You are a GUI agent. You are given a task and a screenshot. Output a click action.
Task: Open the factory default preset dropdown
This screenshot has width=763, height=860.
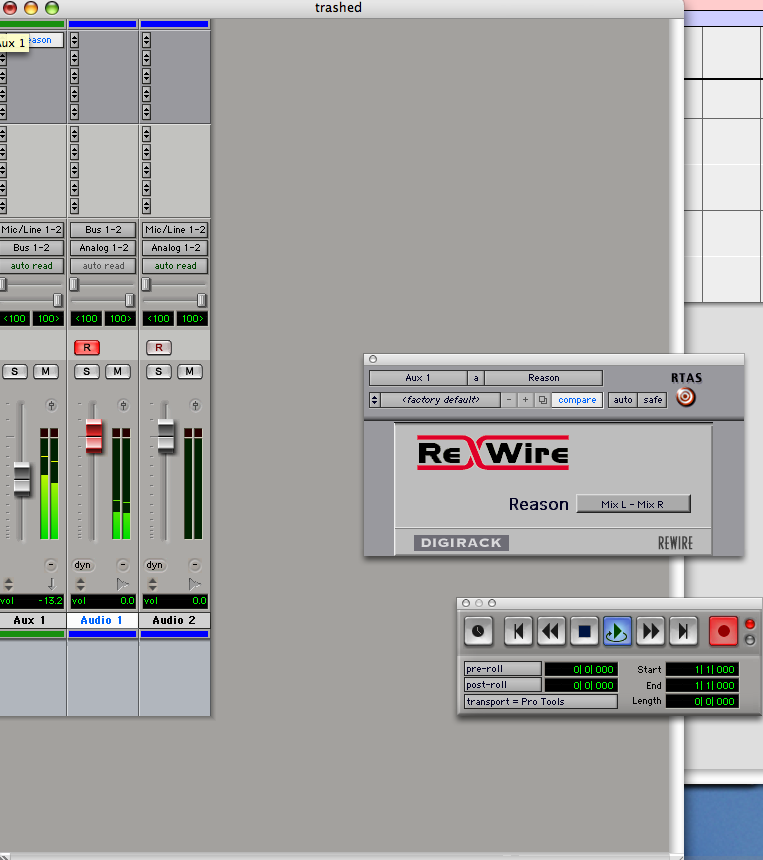click(x=434, y=400)
